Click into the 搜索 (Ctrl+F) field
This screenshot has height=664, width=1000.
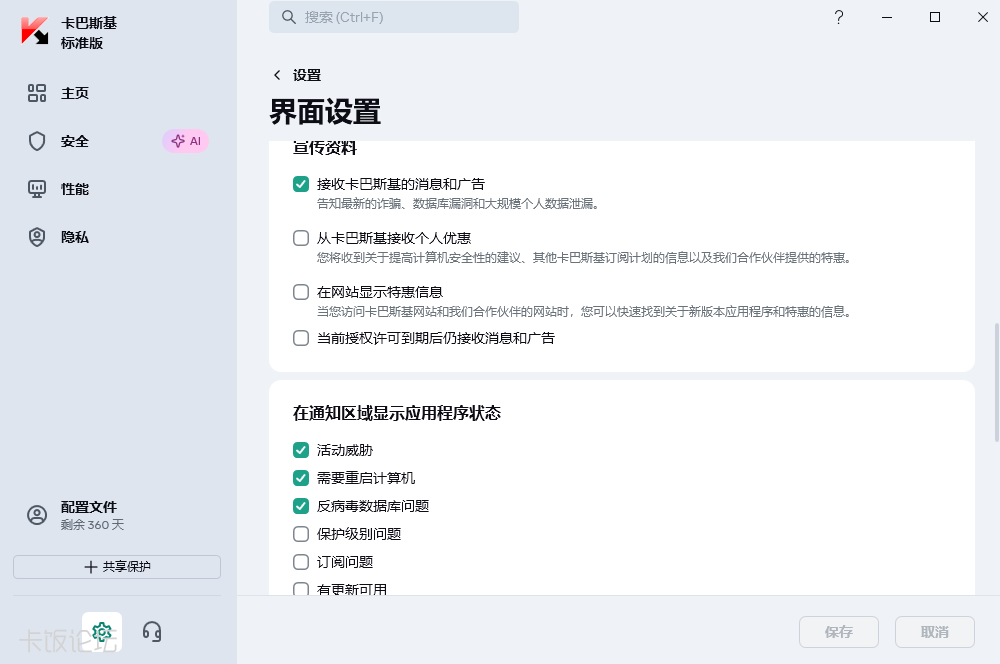pos(394,17)
